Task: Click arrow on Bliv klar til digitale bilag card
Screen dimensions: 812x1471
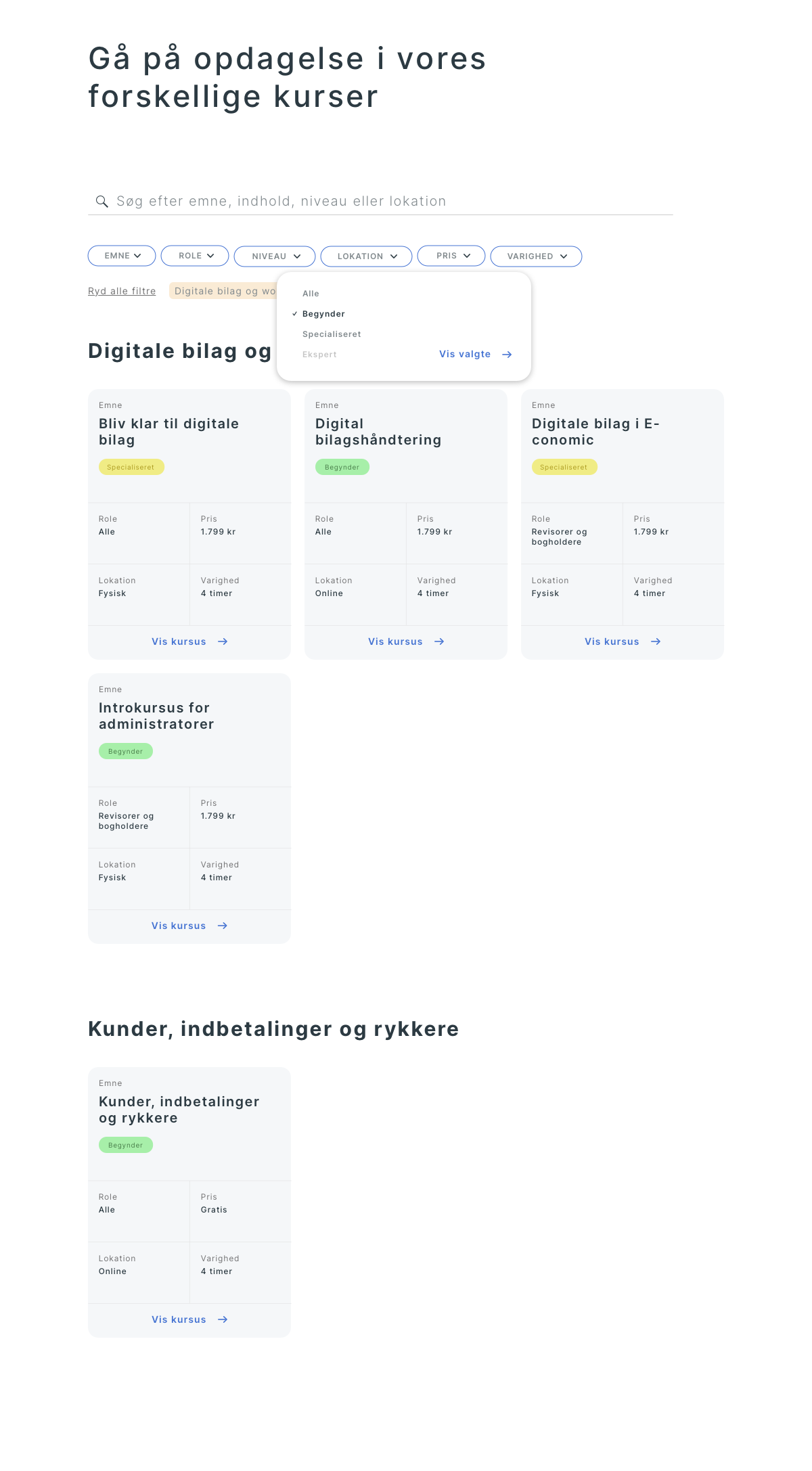Action: pyautogui.click(x=223, y=641)
